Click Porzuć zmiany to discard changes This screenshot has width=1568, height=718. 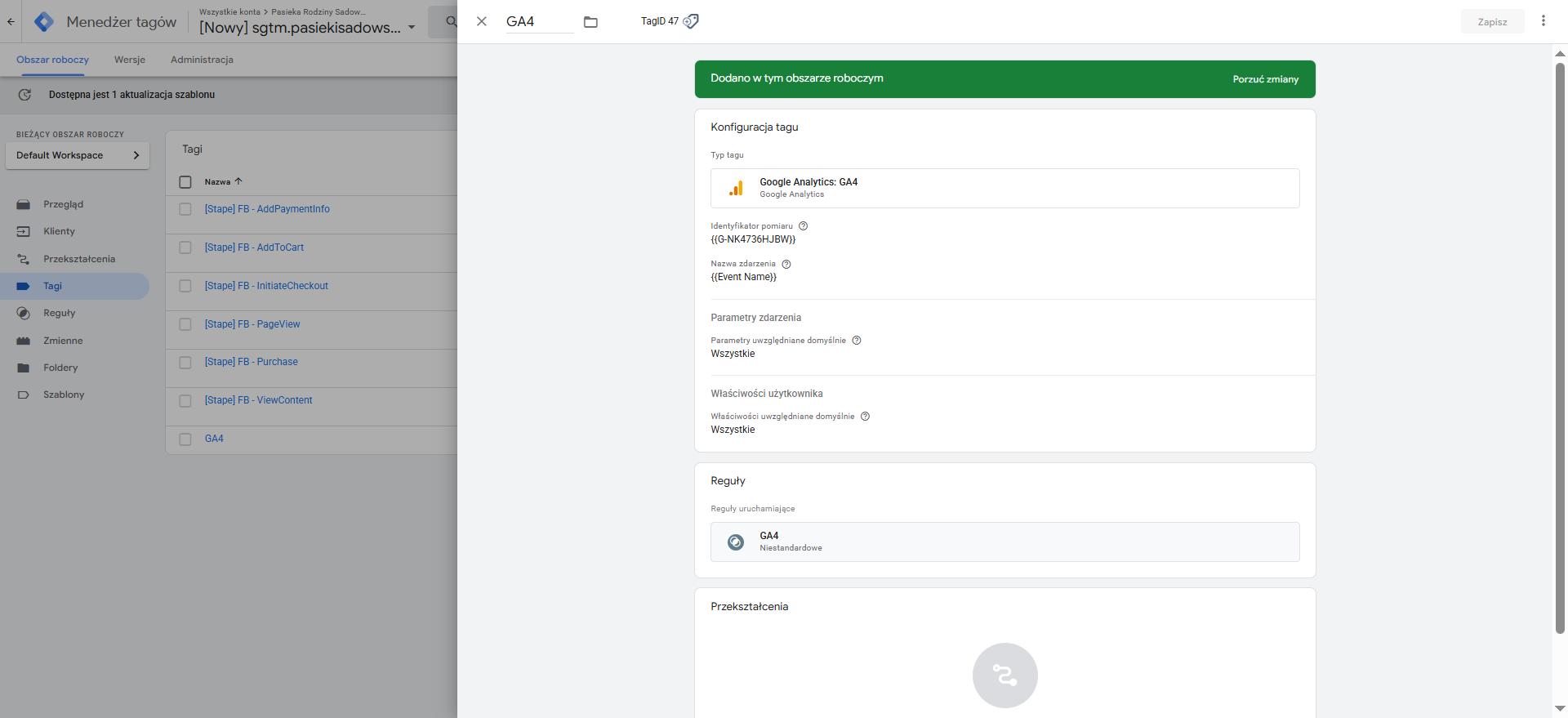click(x=1265, y=79)
